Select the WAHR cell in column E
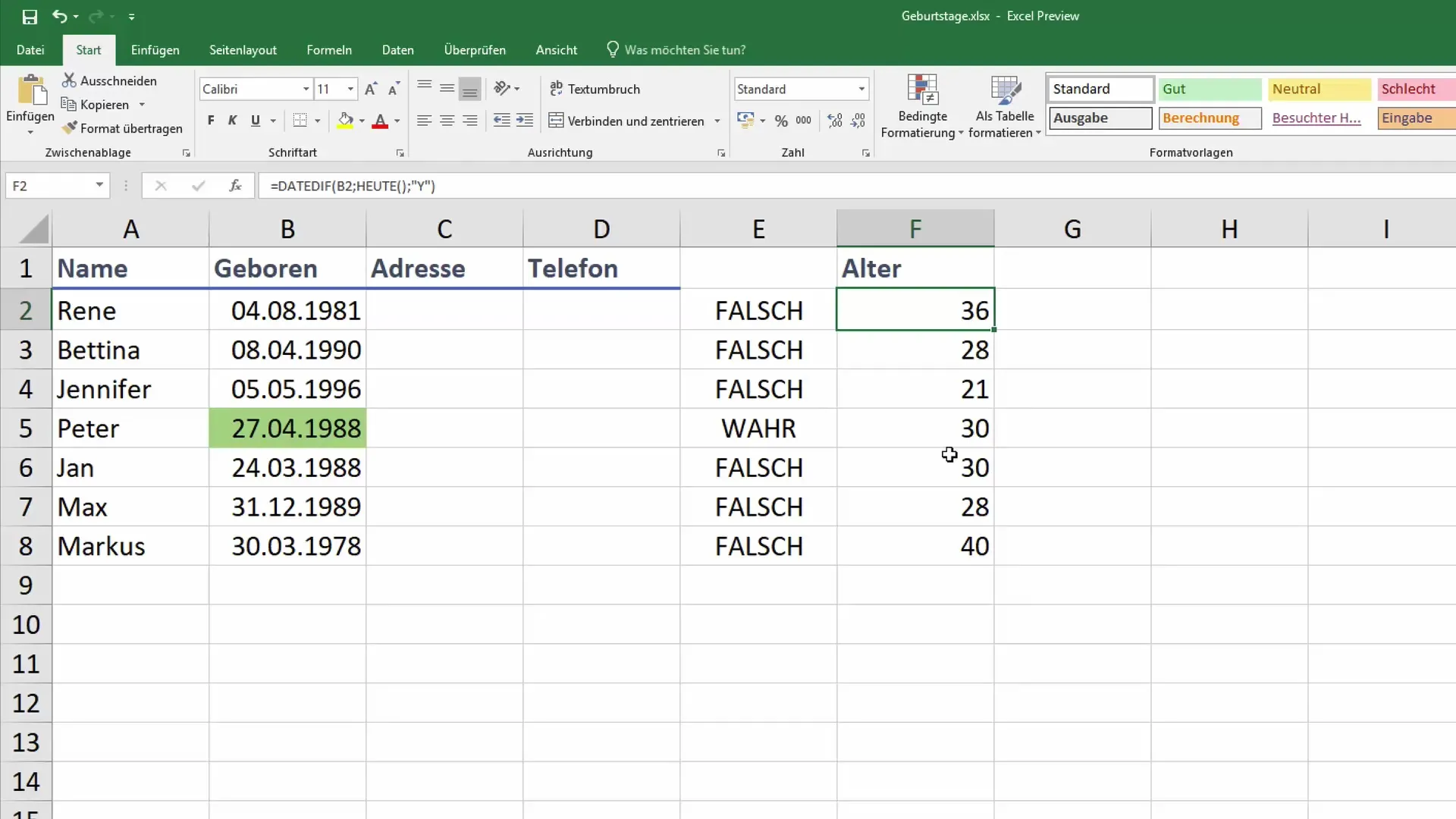The image size is (1456, 819). [758, 428]
